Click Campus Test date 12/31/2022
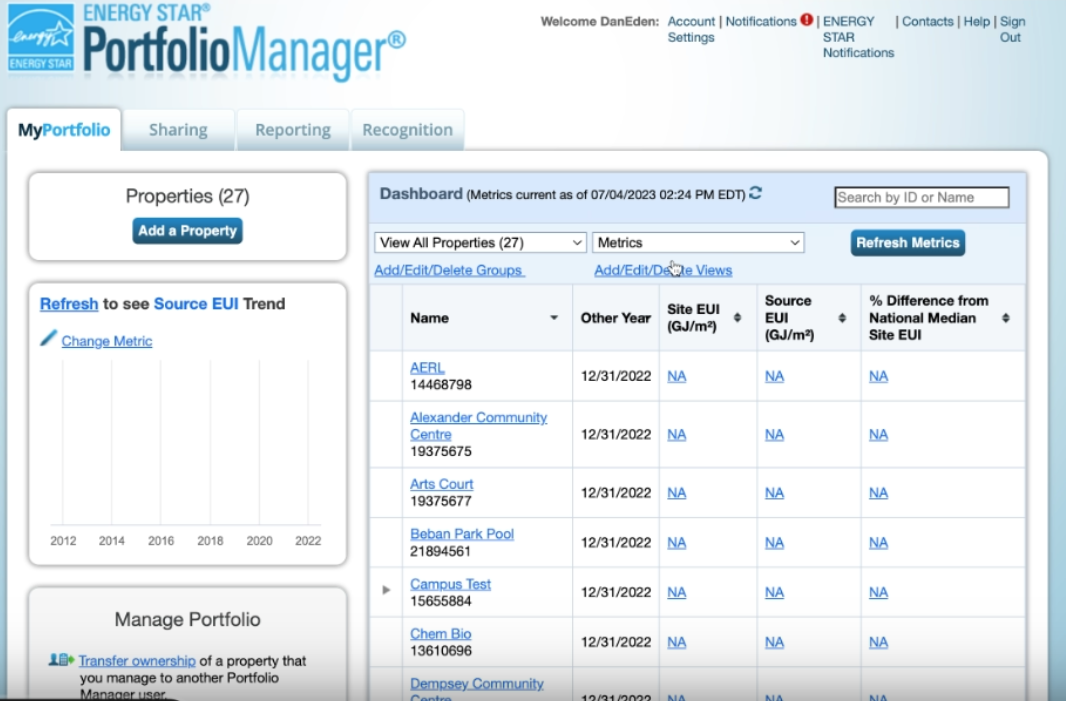 coord(616,592)
